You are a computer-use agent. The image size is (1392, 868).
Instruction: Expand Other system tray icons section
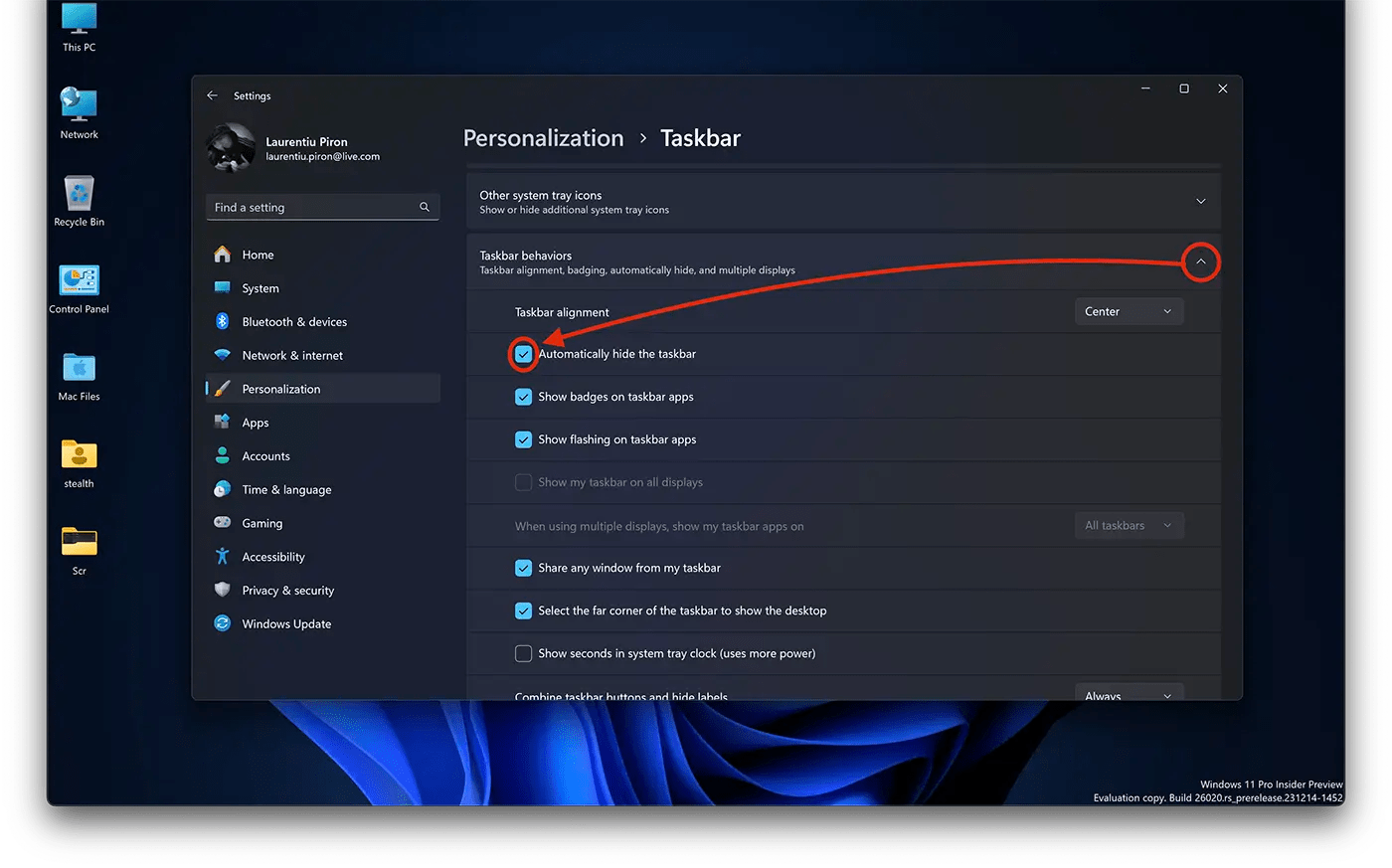click(x=1200, y=200)
